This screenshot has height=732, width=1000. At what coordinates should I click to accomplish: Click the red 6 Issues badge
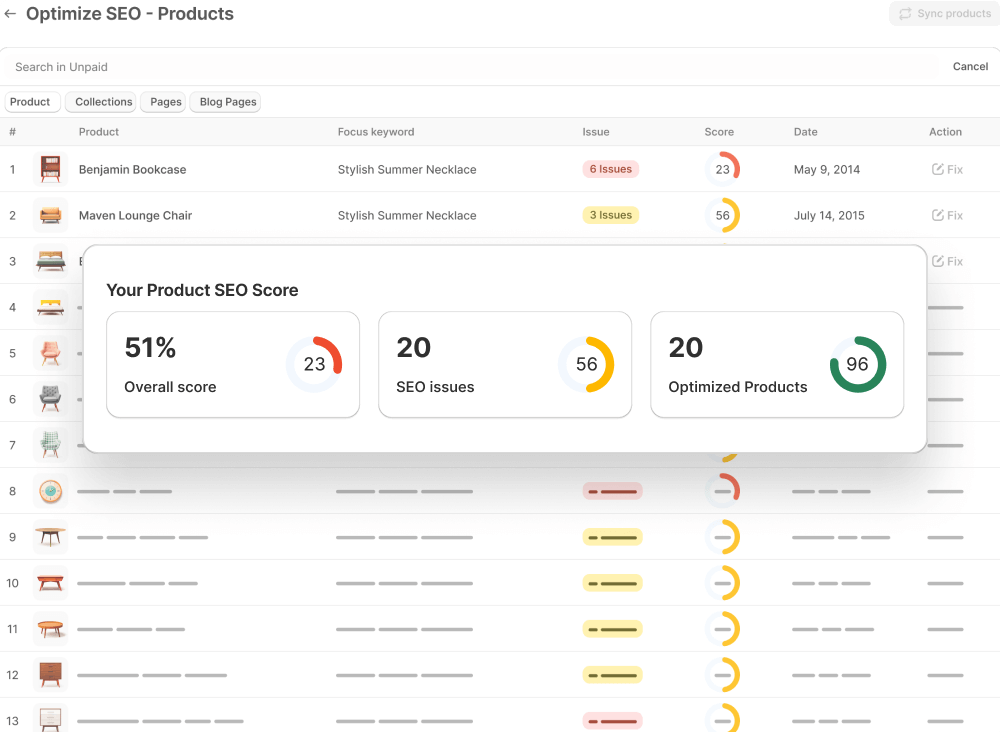tap(610, 169)
